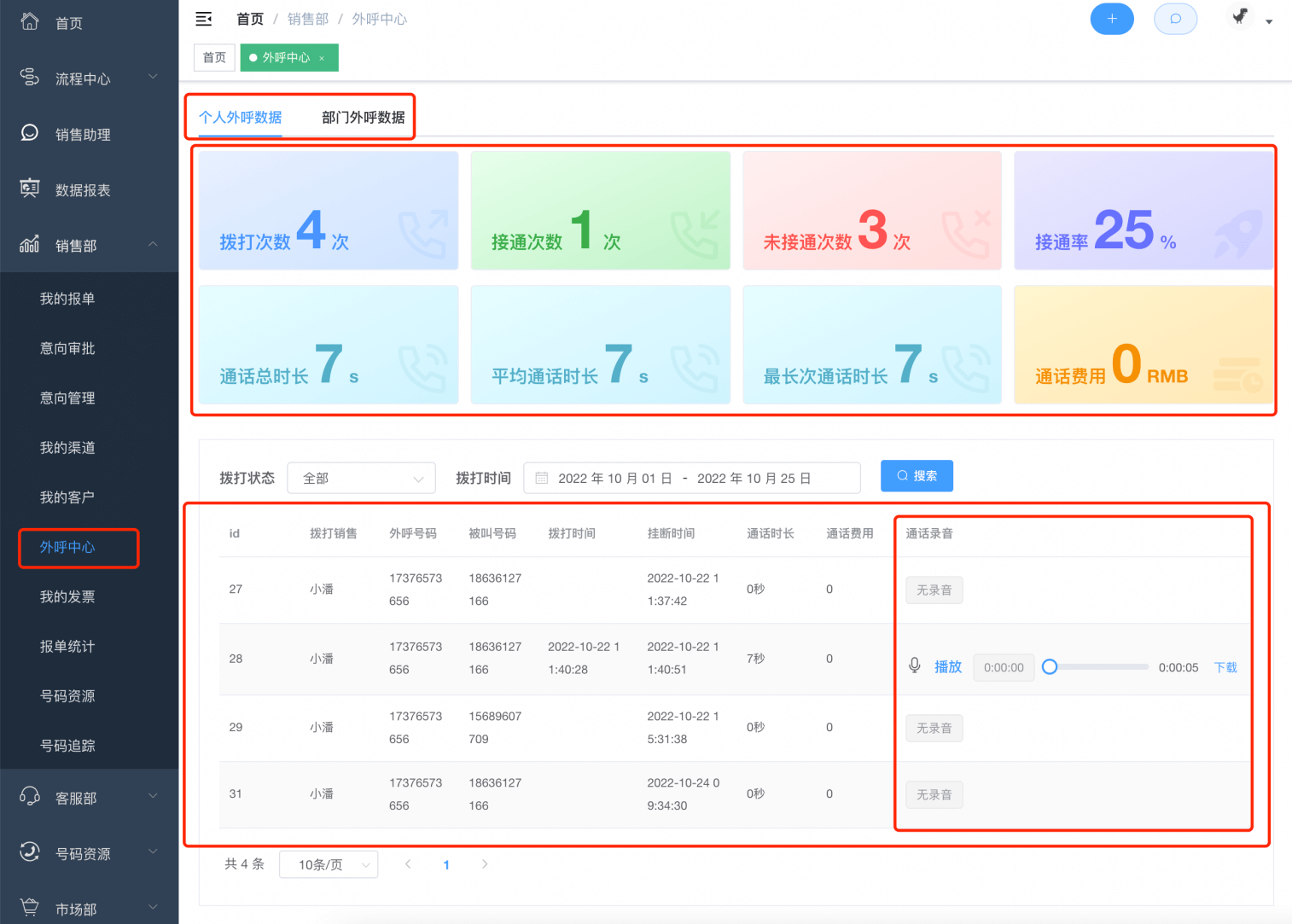Click the user avatar in top right
Image resolution: width=1292 pixels, height=924 pixels.
coord(1240,17)
